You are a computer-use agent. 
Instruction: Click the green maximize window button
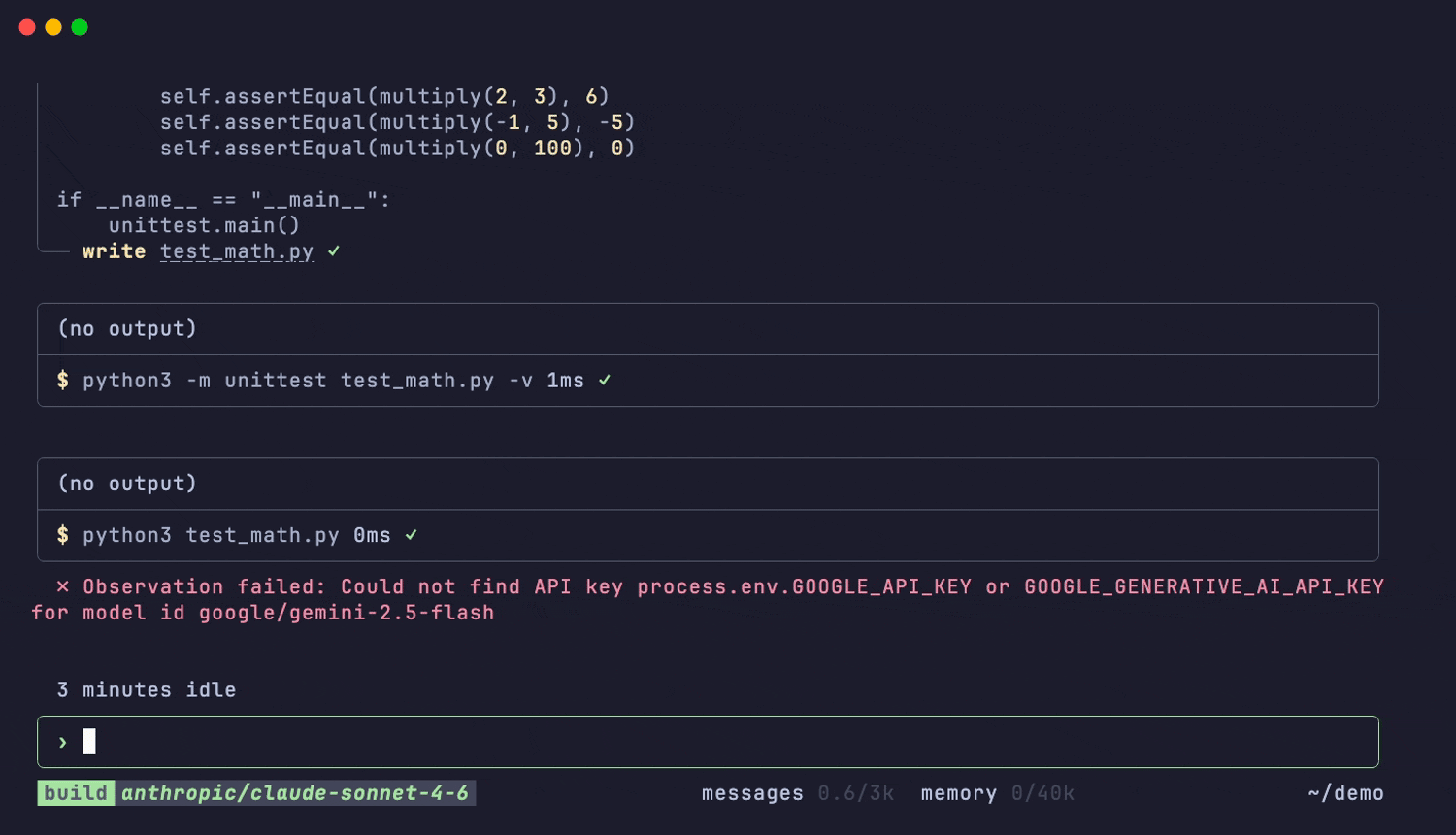(80, 27)
